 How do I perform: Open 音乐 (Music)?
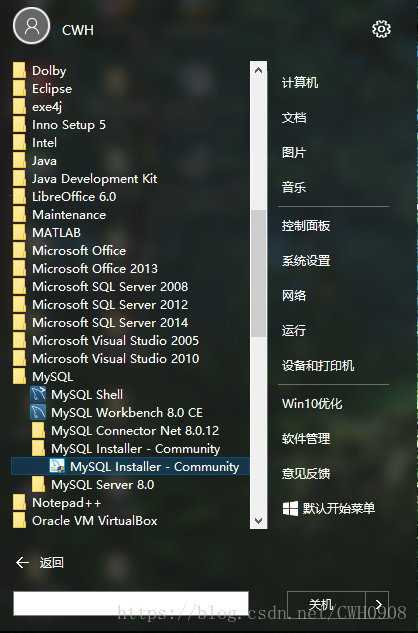click(294, 187)
